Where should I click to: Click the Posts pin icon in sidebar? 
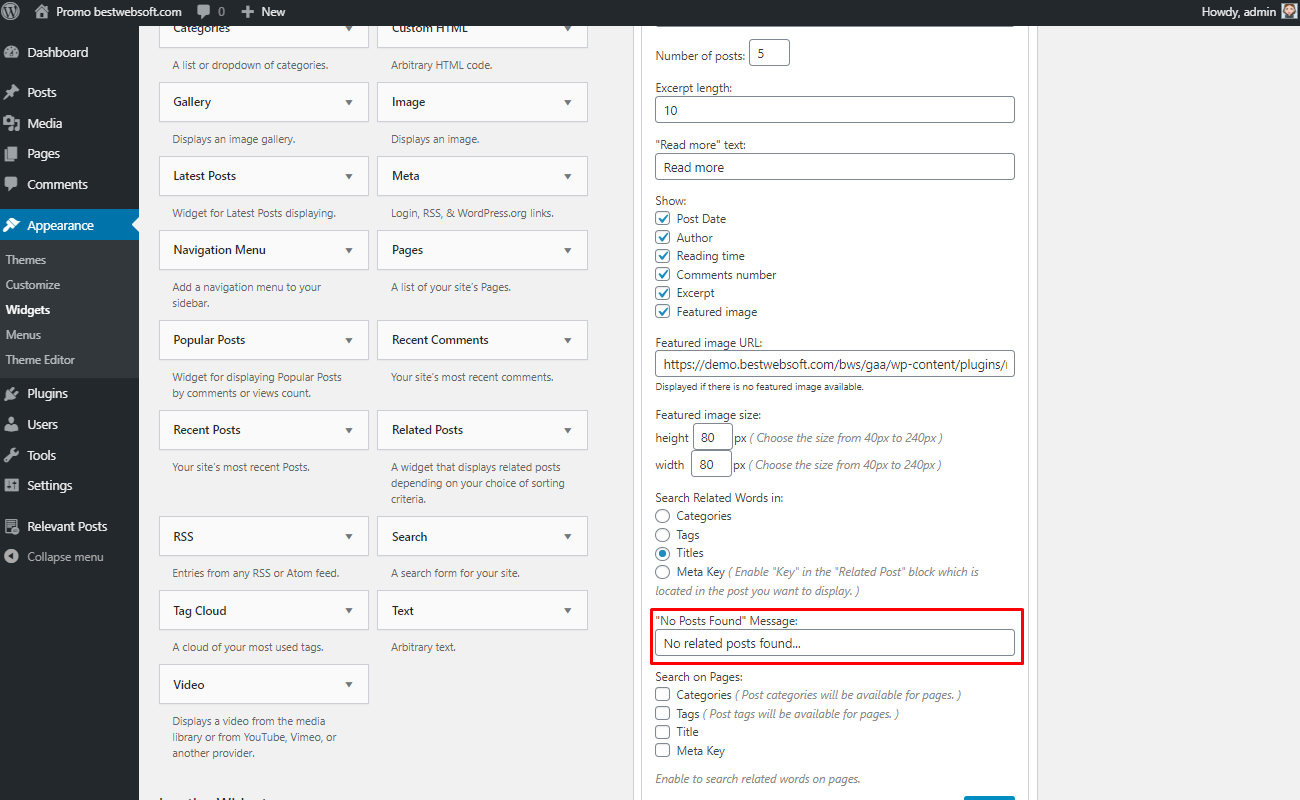pyautogui.click(x=12, y=92)
